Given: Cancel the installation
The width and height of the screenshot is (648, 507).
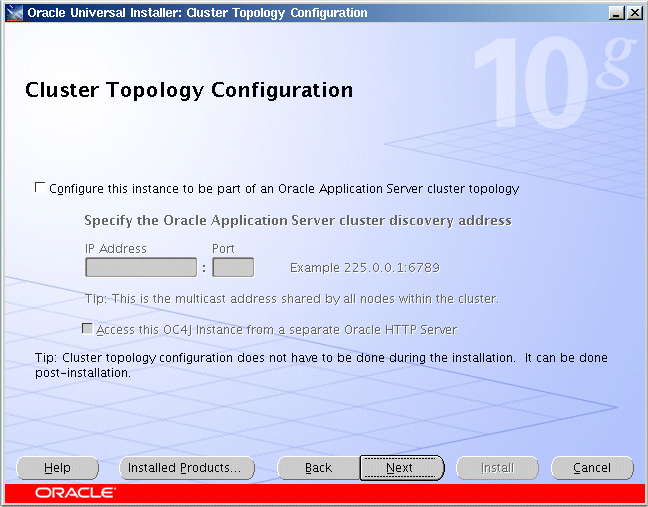Looking at the screenshot, I should coord(592,468).
